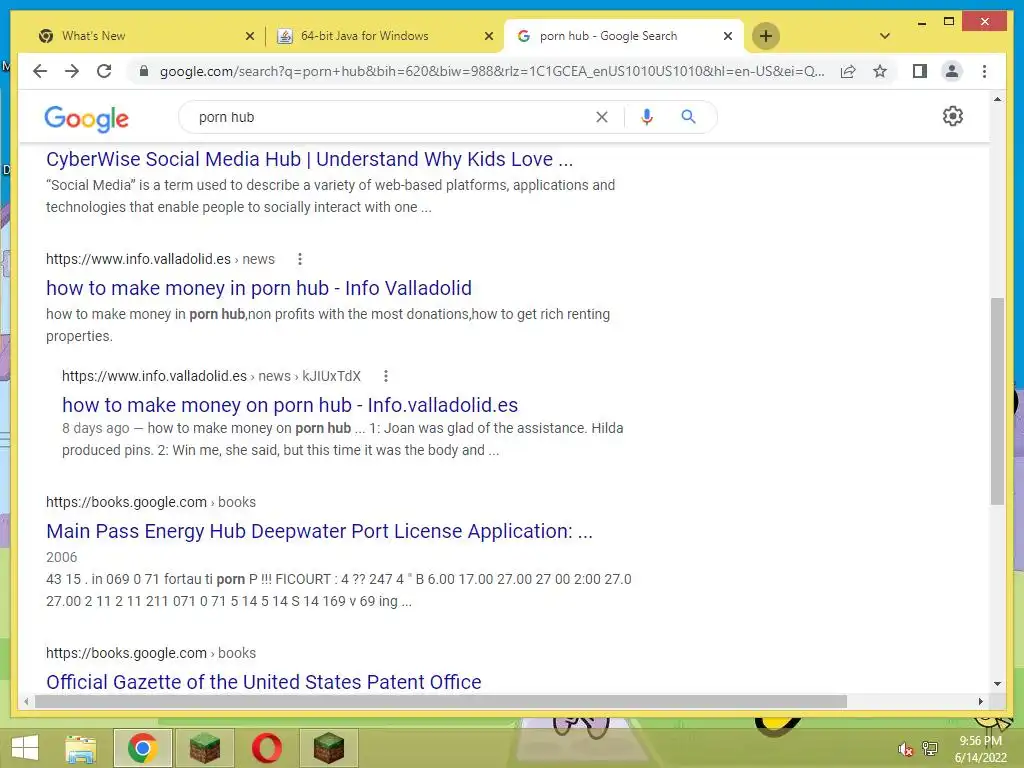Open File Explorer from taskbar
Screen dimensions: 1024x768
[x=80, y=748]
